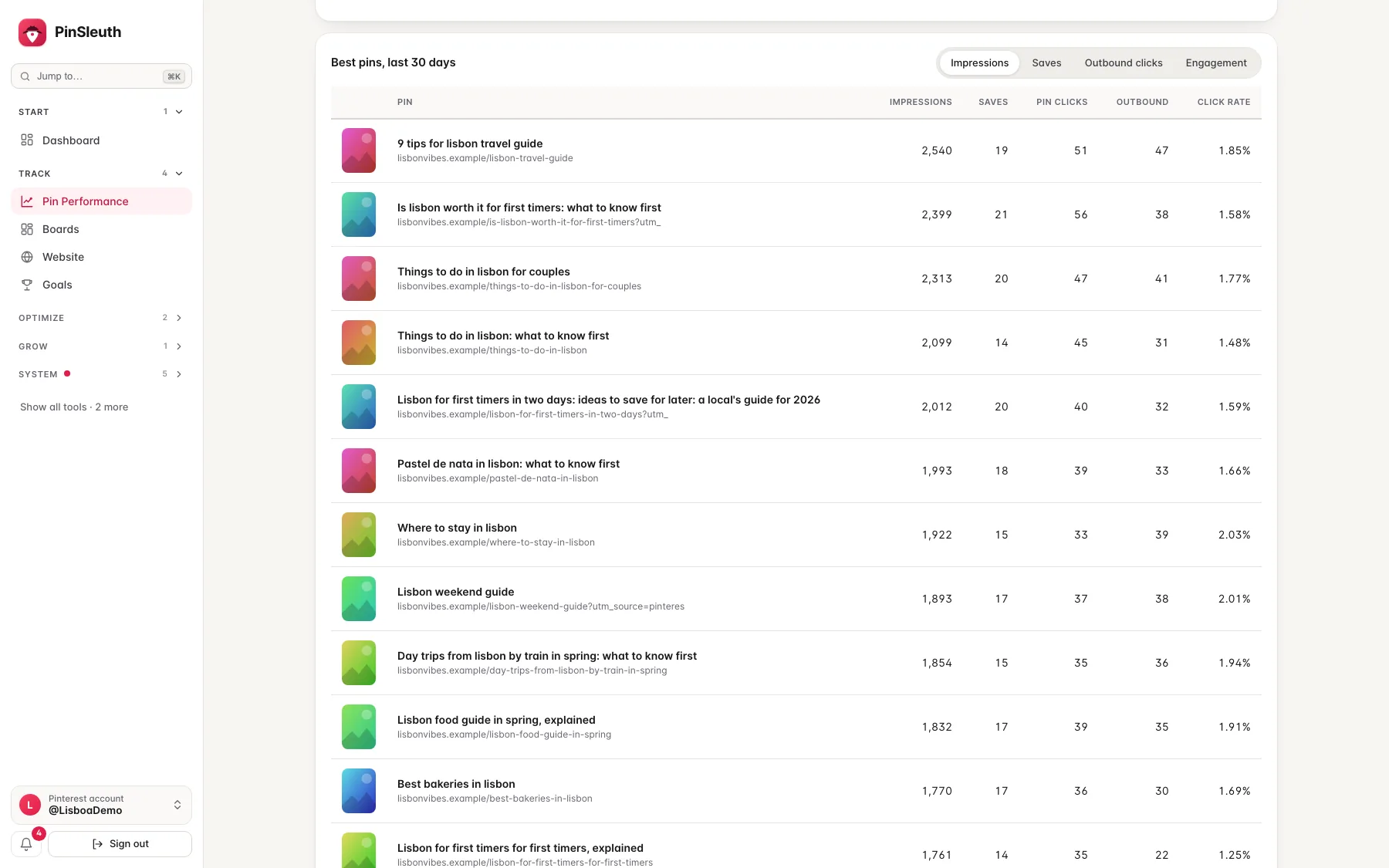The width and height of the screenshot is (1389, 868).
Task: Focus the Jump to search field
Action: pos(101,76)
